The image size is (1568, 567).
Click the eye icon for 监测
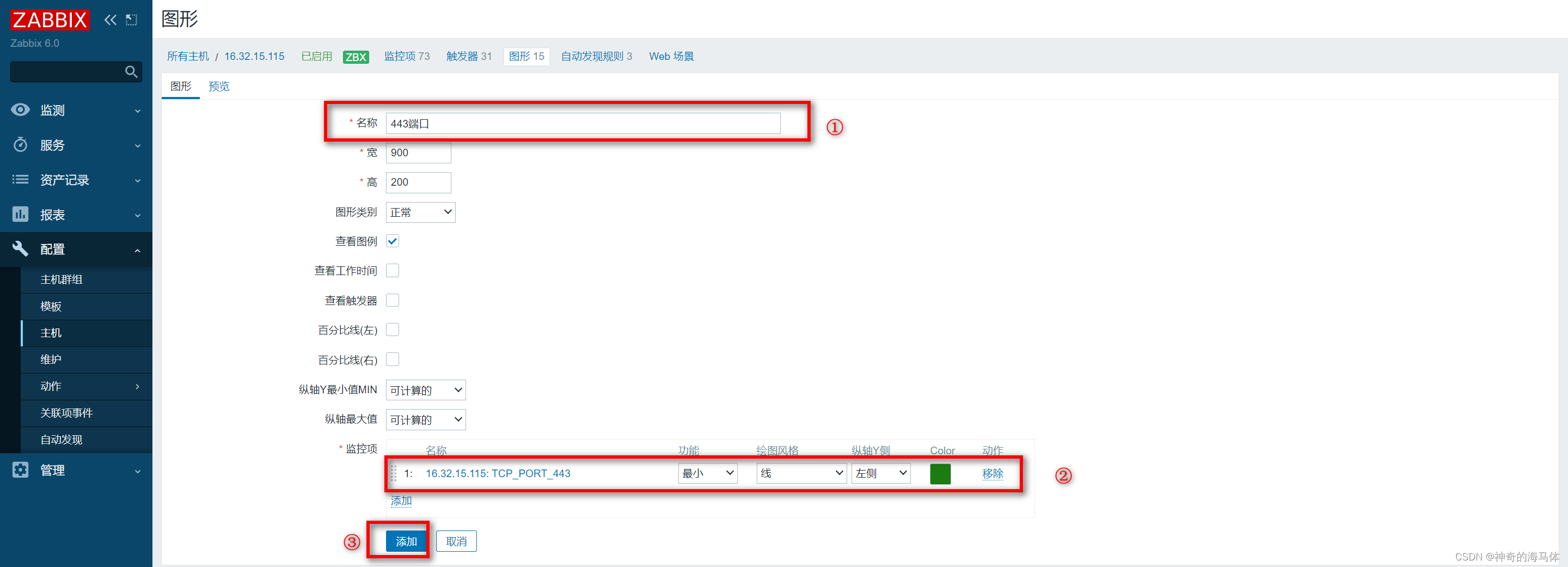point(20,109)
